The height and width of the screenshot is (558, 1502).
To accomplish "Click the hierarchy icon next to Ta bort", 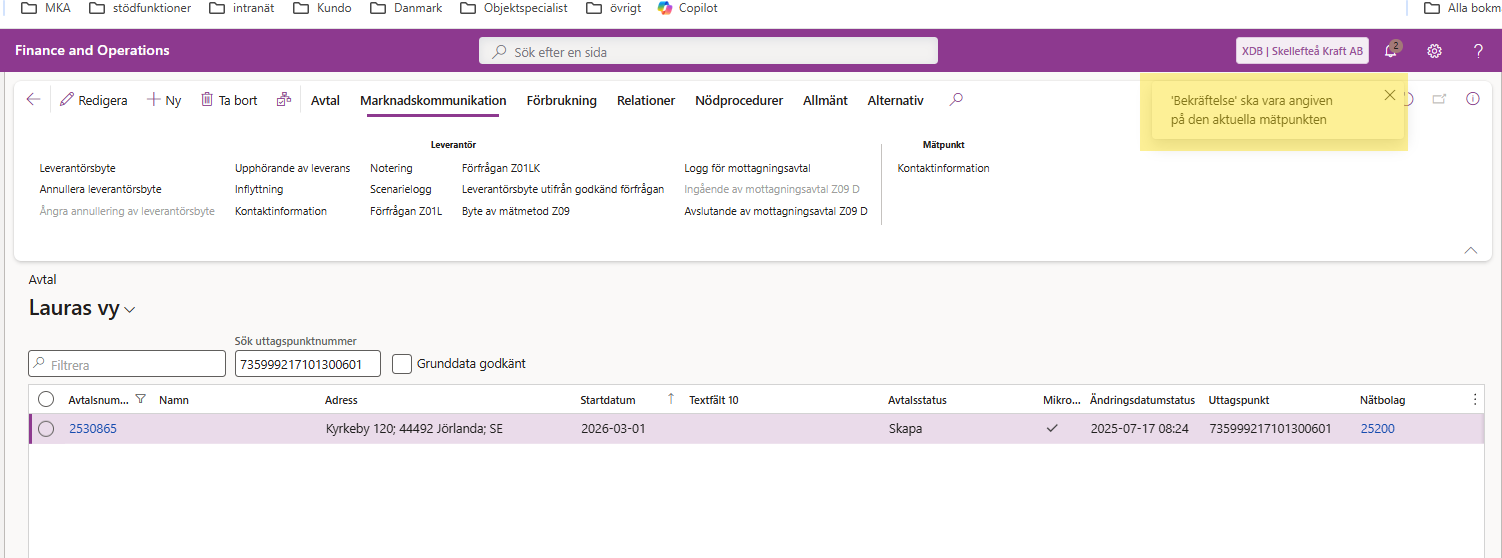I will (x=284, y=100).
